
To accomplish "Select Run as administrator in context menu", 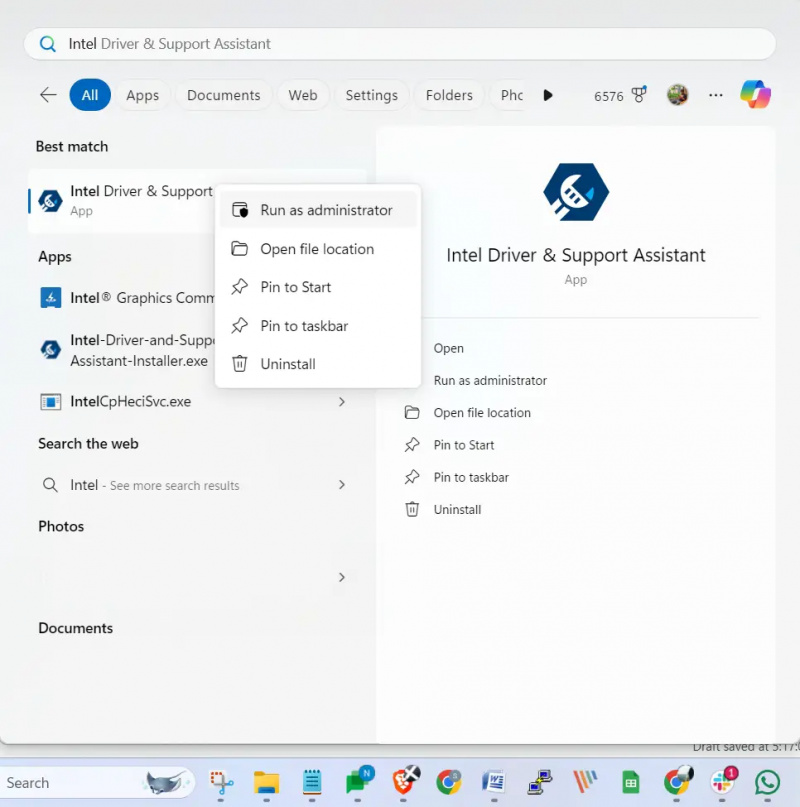I will pyautogui.click(x=318, y=210).
